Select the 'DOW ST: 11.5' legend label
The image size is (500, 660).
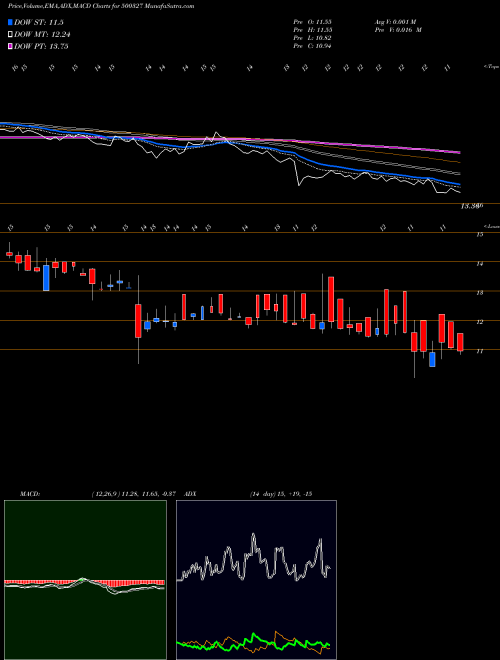(x=39, y=23)
